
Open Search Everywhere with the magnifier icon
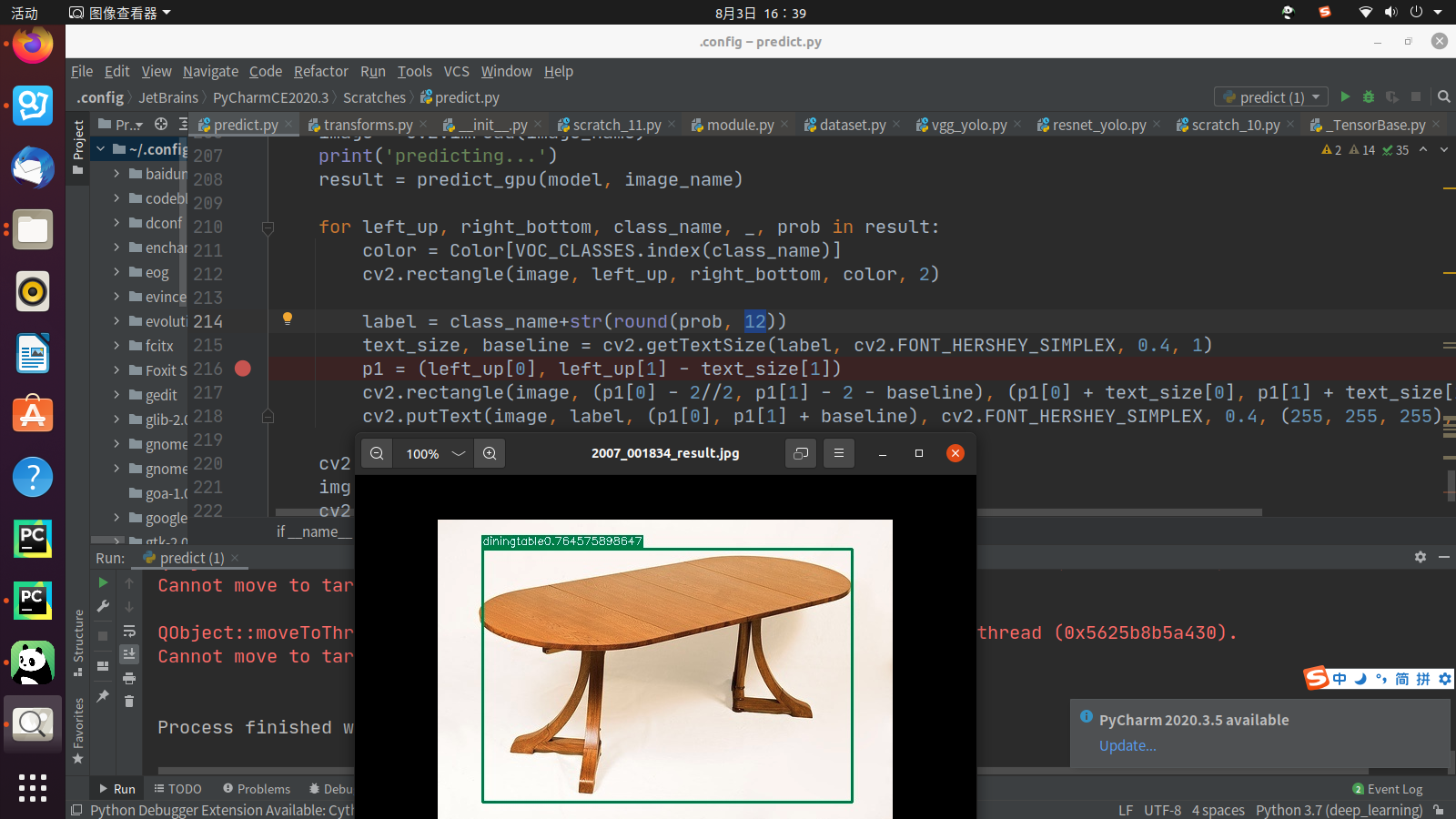point(1443,96)
